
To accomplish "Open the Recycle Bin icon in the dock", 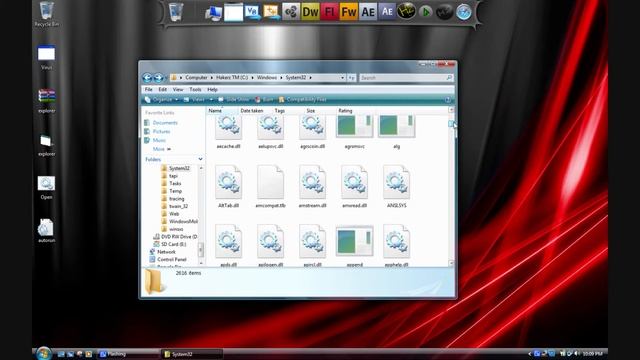I will [x=176, y=12].
